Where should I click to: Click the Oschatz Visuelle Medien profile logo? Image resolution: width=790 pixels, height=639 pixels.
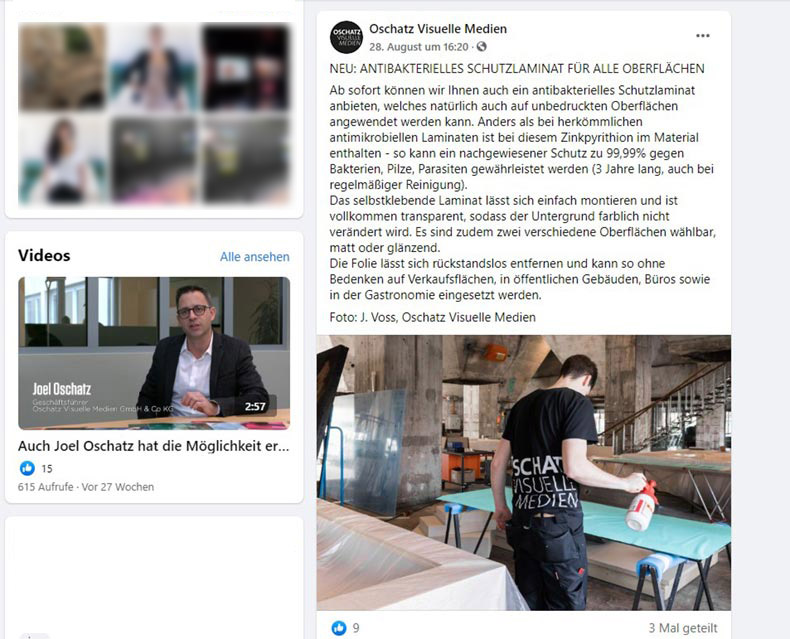(346, 37)
